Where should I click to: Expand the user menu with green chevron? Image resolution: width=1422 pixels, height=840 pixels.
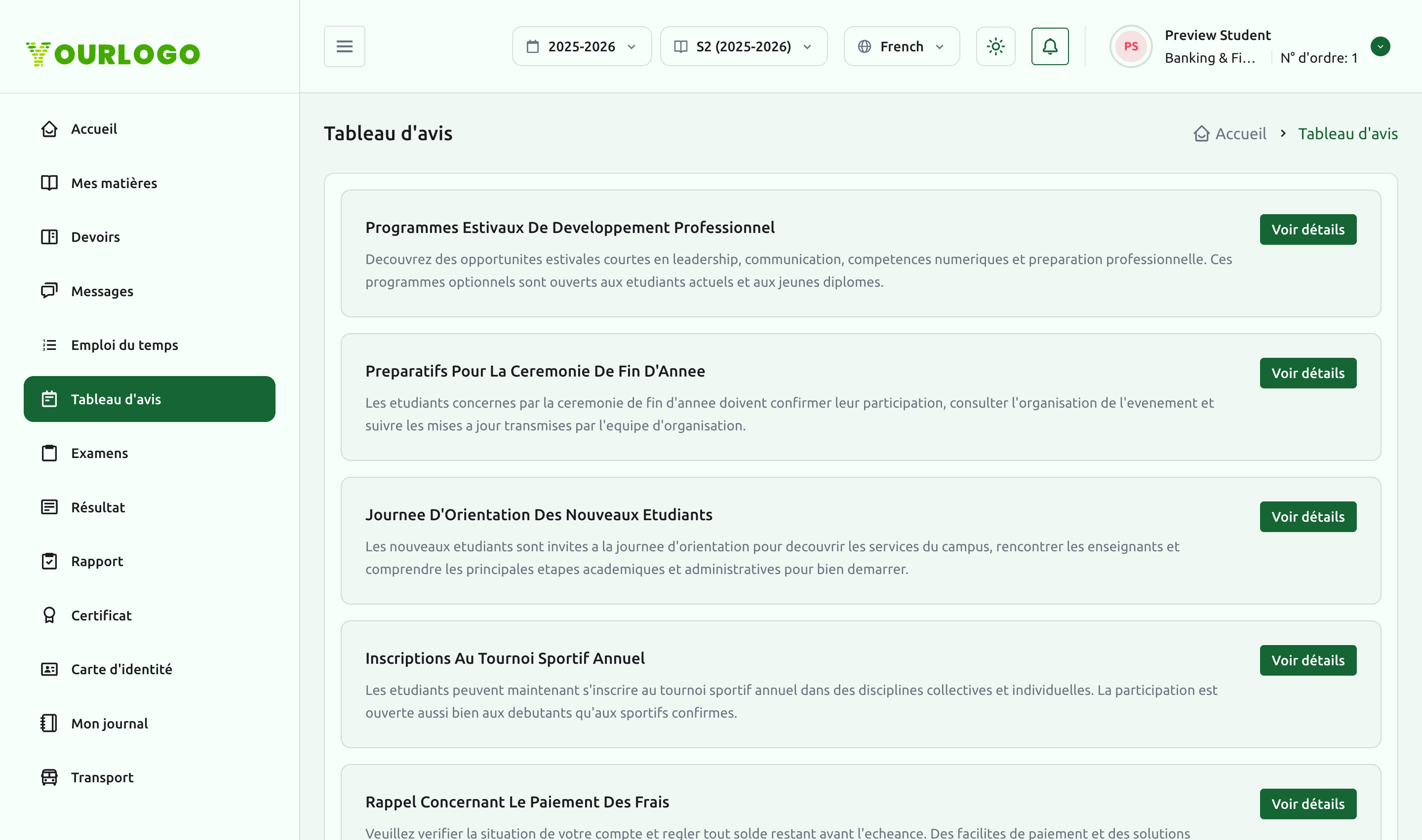pyautogui.click(x=1380, y=46)
